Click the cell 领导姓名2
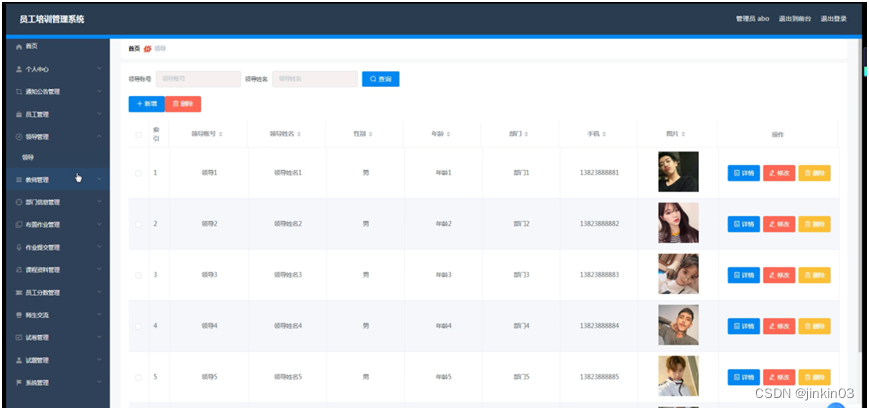 (x=288, y=224)
